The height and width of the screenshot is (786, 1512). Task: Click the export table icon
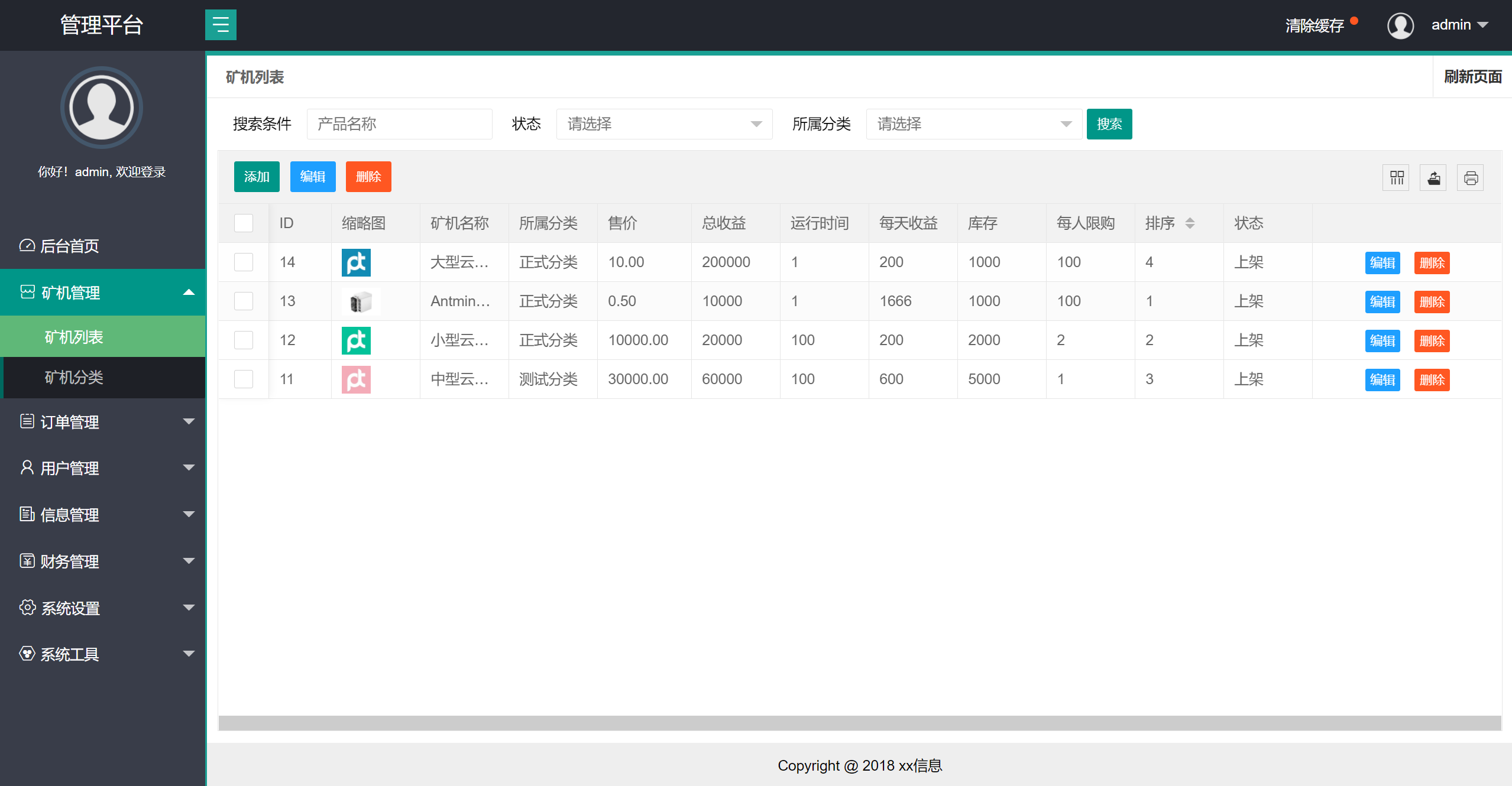click(x=1433, y=178)
